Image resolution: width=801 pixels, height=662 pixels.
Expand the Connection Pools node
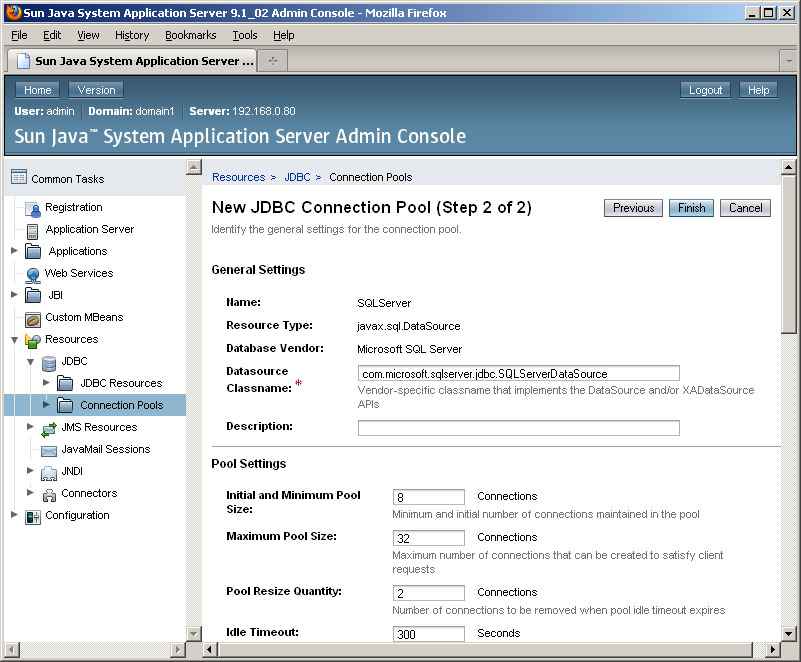[46, 404]
